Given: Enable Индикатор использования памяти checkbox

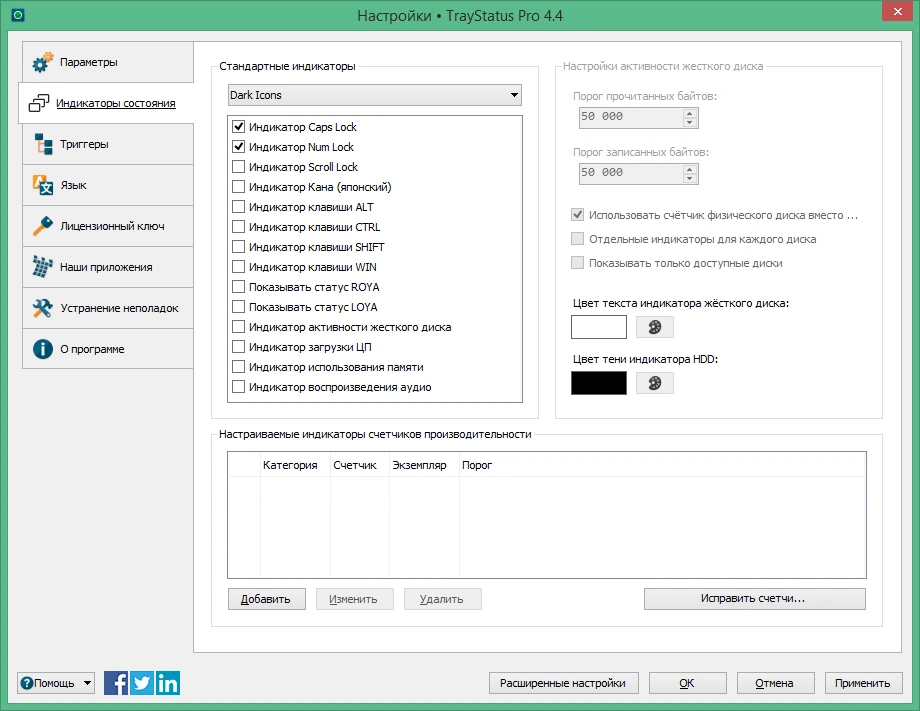Looking at the screenshot, I should [x=238, y=367].
